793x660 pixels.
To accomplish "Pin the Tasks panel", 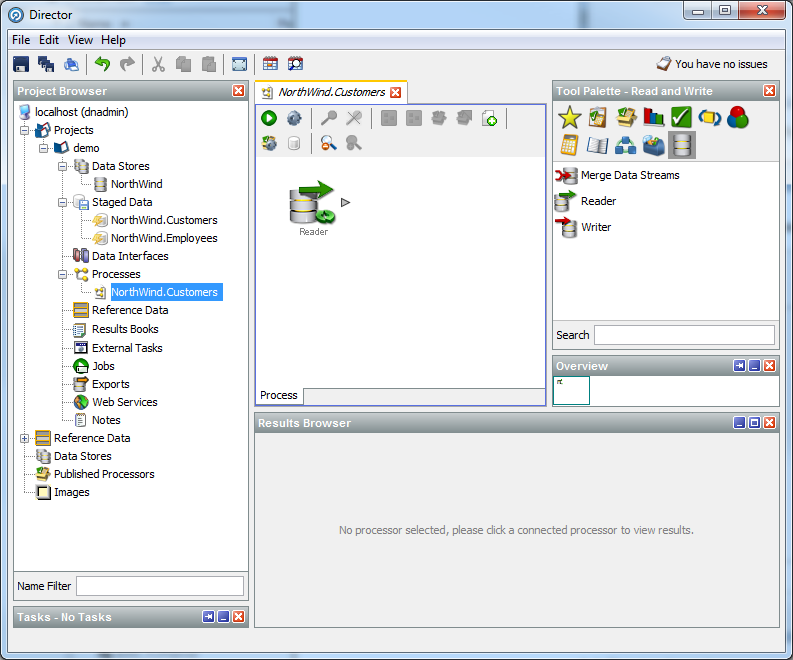I will point(208,617).
